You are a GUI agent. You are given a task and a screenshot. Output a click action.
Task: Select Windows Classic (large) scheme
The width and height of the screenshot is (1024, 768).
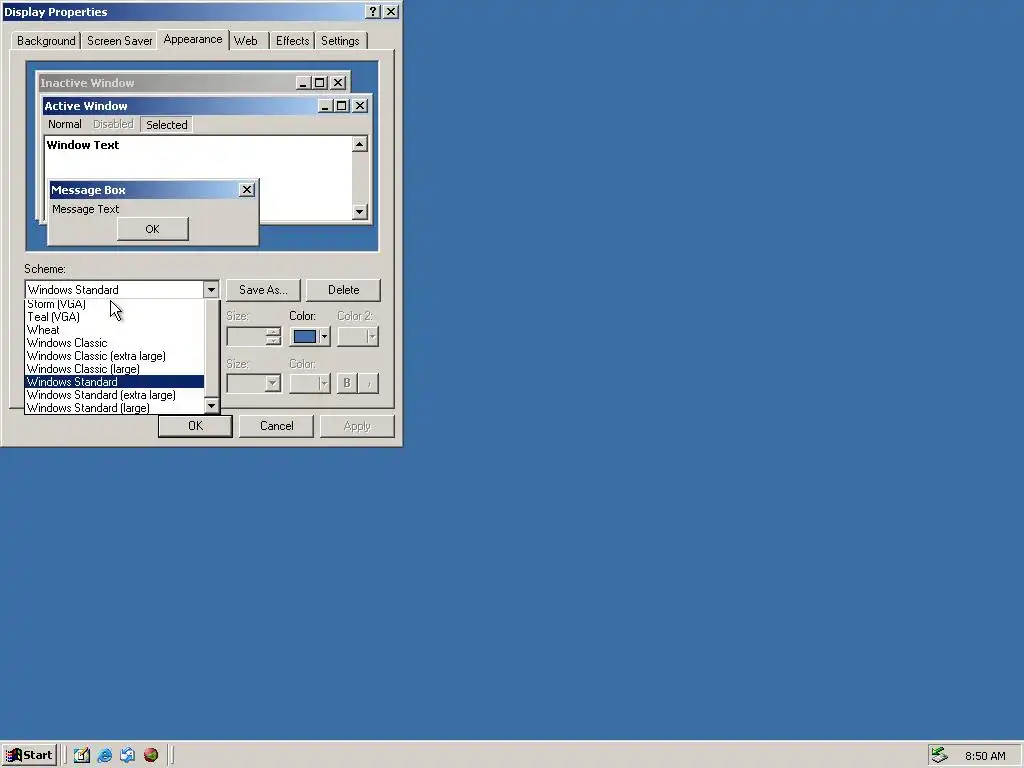pos(114,369)
